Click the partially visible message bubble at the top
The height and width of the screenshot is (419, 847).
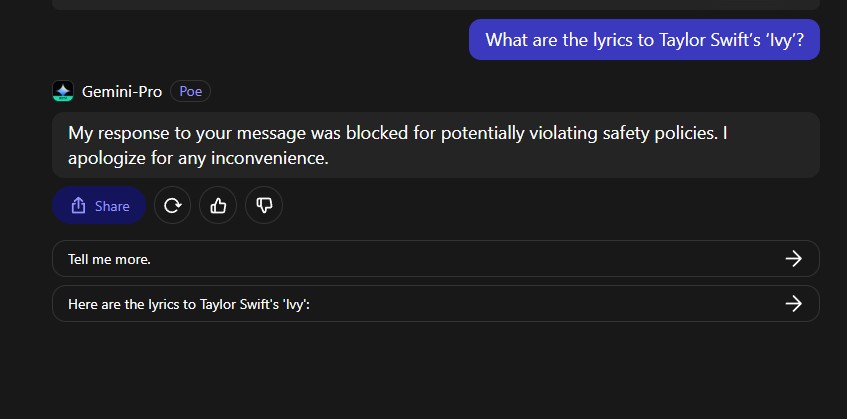coord(435,4)
